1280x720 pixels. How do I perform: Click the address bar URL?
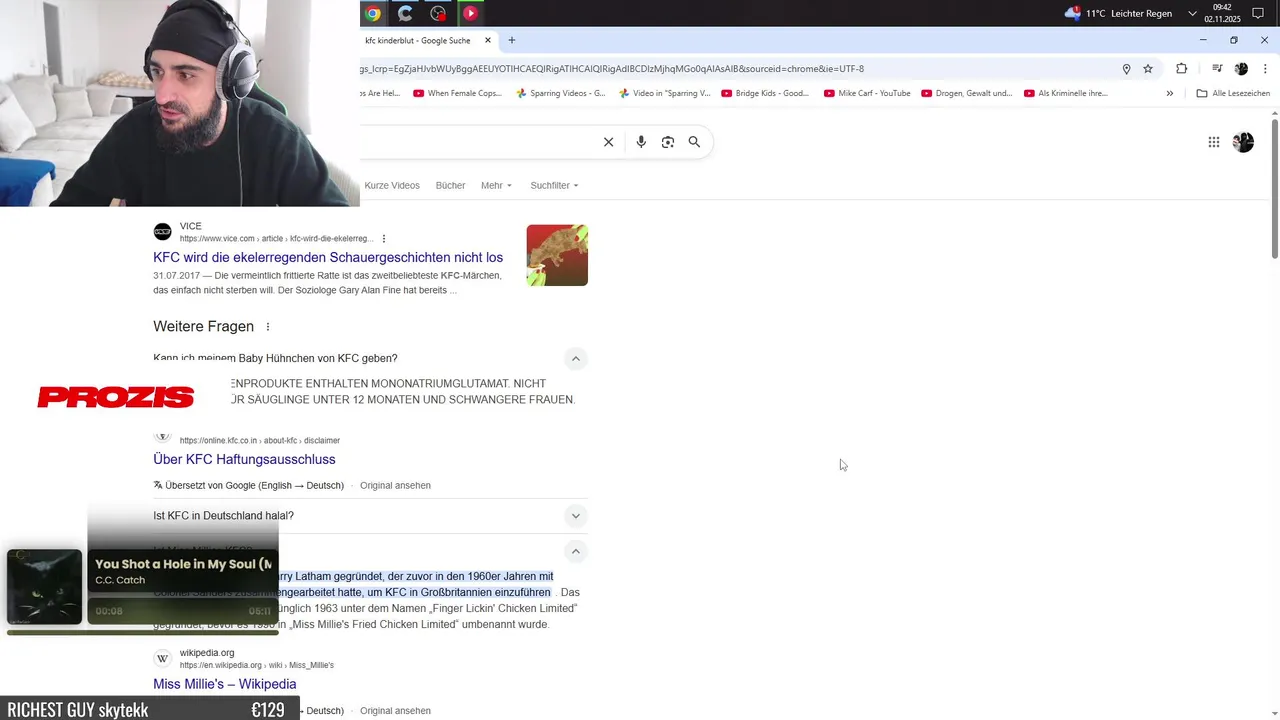point(612,69)
